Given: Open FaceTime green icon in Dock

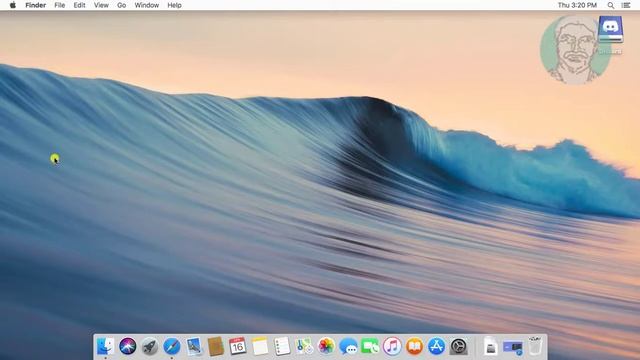Looking at the screenshot, I should tap(370, 347).
